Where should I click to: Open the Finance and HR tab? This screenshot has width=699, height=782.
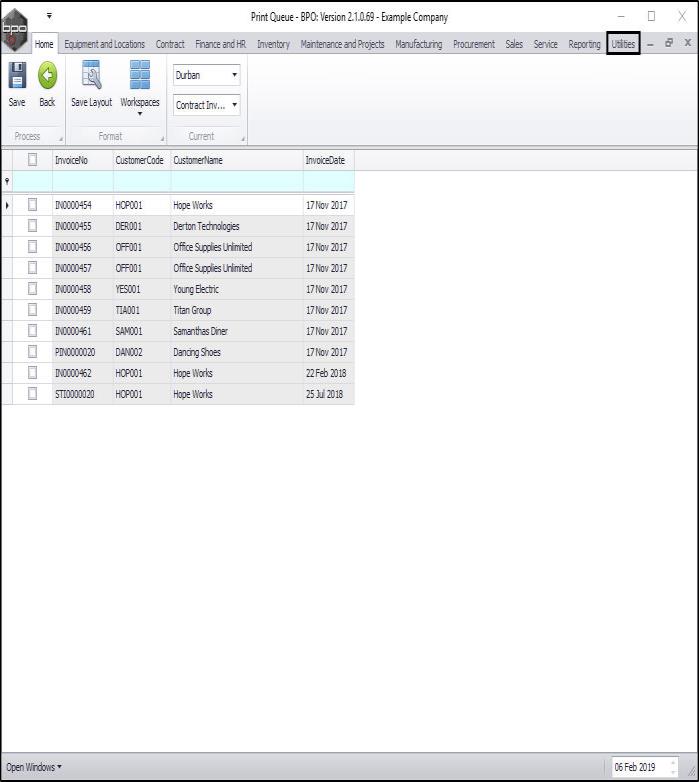point(220,44)
